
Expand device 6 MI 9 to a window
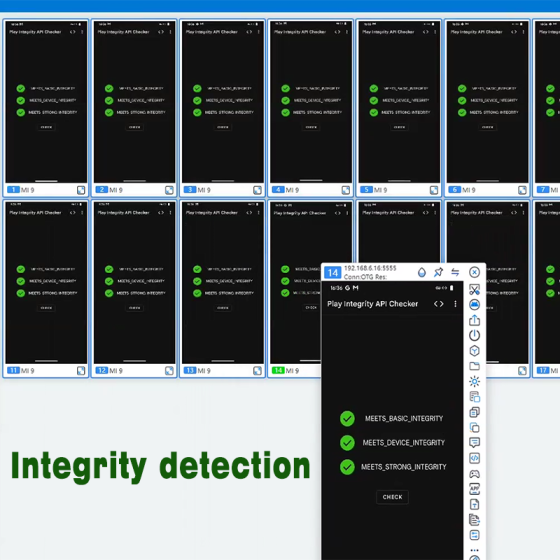pos(522,190)
